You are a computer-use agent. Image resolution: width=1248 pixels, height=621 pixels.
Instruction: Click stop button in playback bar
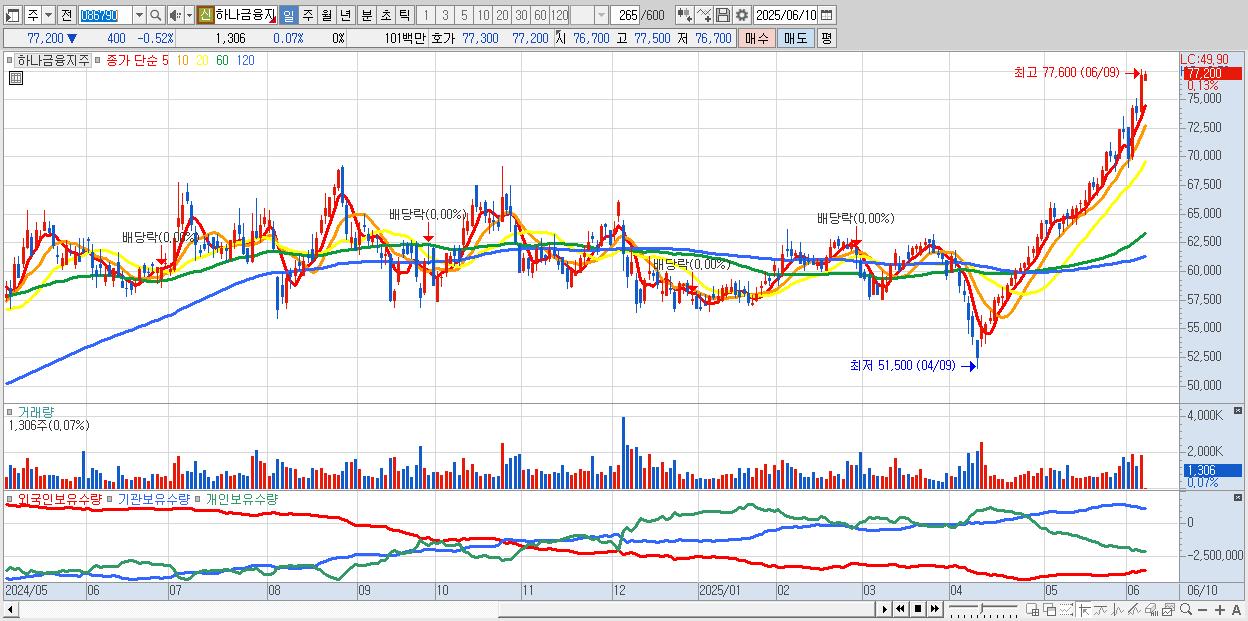point(918,609)
